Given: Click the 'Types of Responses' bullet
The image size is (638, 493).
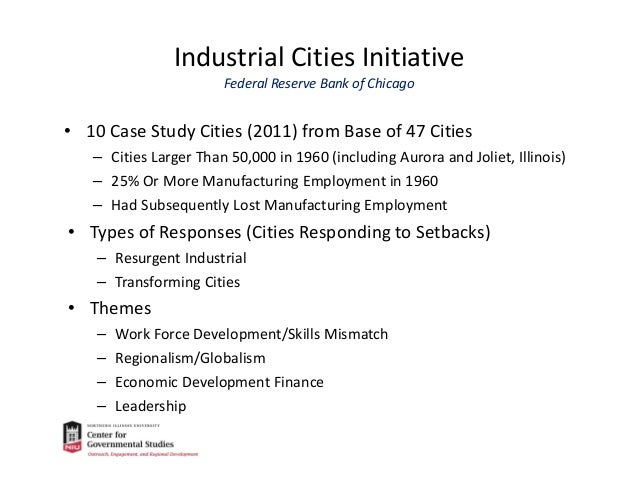Looking at the screenshot, I should pos(290,233).
